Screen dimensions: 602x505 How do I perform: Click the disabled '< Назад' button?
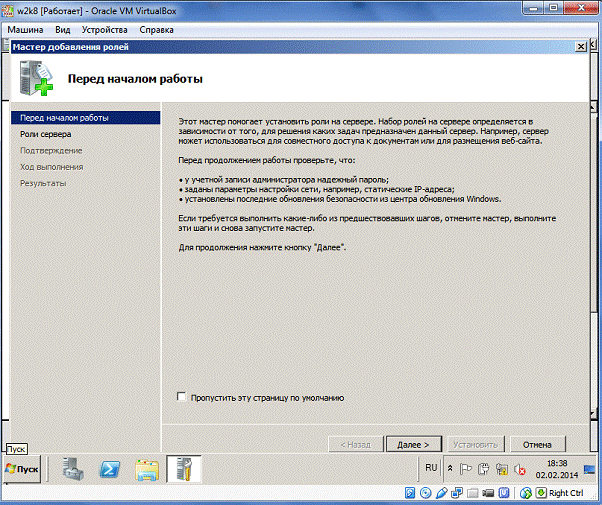(x=356, y=445)
